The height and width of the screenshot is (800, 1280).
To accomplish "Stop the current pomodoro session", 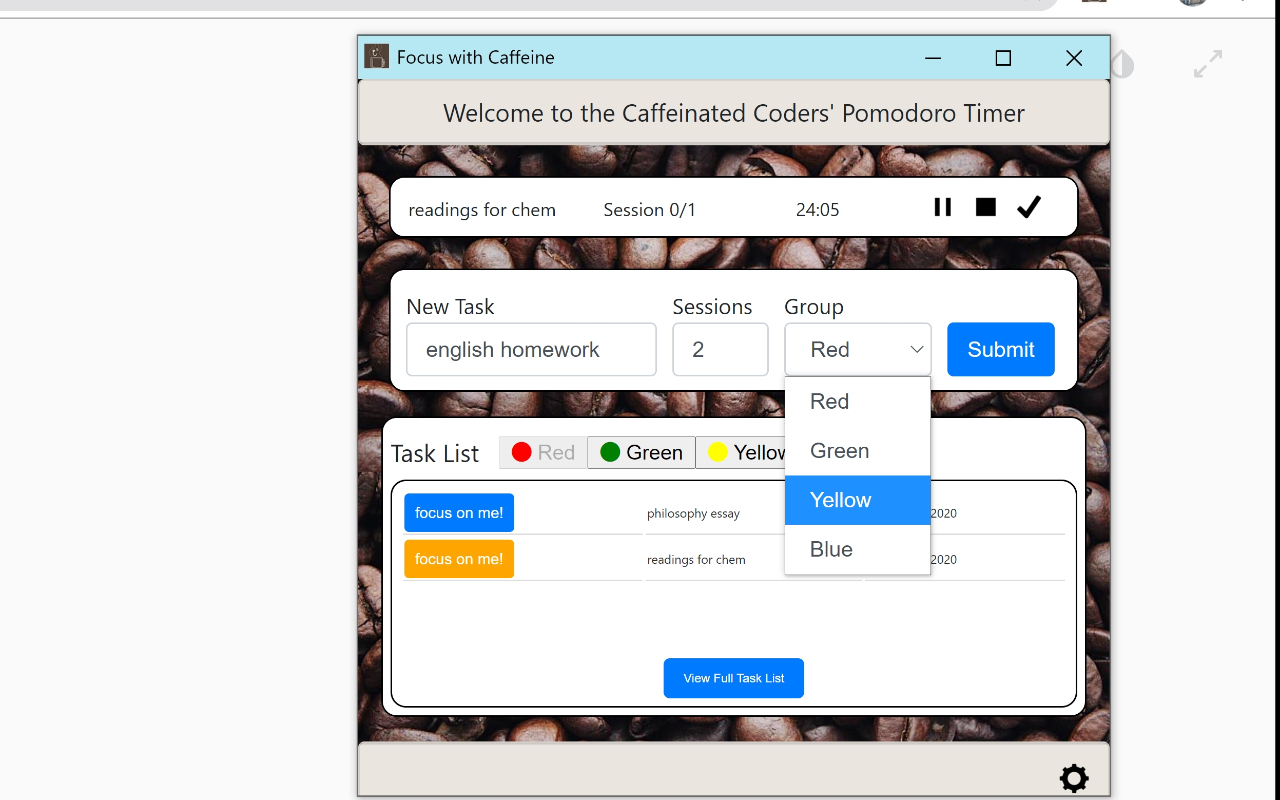I will point(985,207).
